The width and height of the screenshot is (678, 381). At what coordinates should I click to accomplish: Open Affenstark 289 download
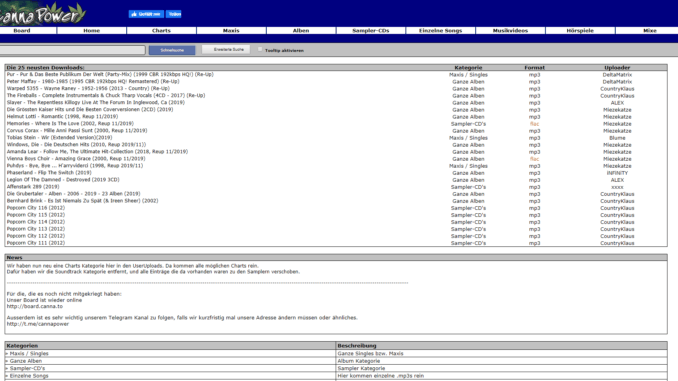point(33,186)
